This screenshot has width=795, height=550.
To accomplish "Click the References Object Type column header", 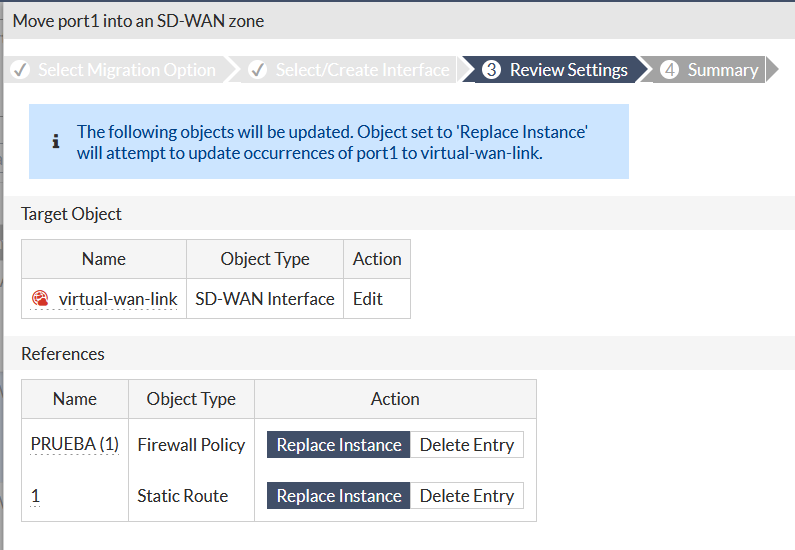I will [191, 399].
